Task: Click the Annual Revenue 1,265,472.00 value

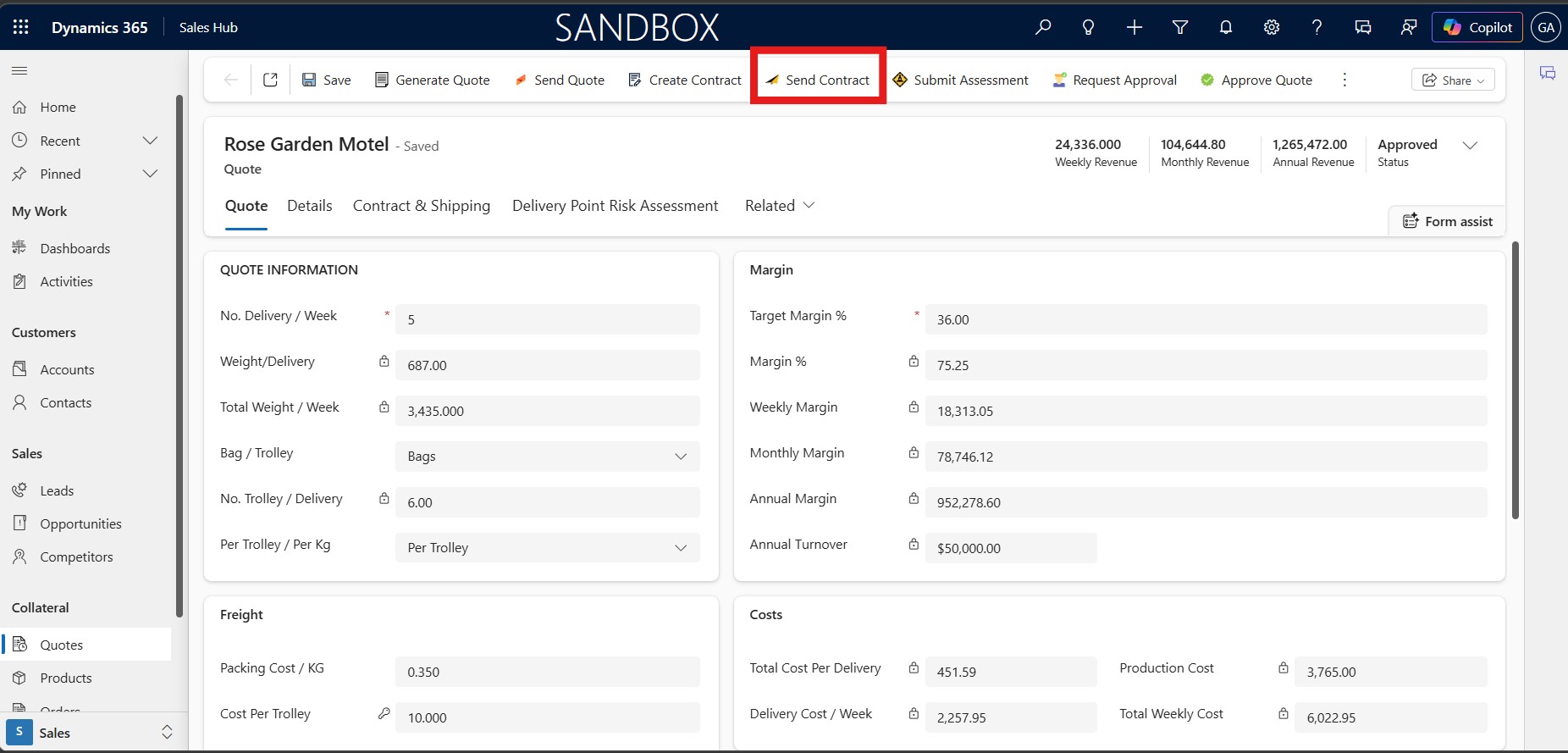Action: pos(1310,145)
